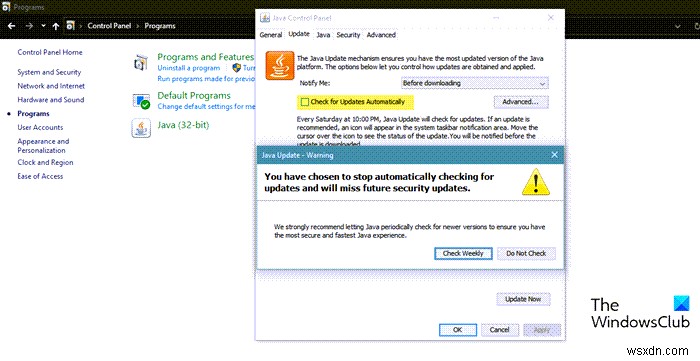700x361 pixels.
Task: Close the Java Control Panel window
Action: coord(550,18)
